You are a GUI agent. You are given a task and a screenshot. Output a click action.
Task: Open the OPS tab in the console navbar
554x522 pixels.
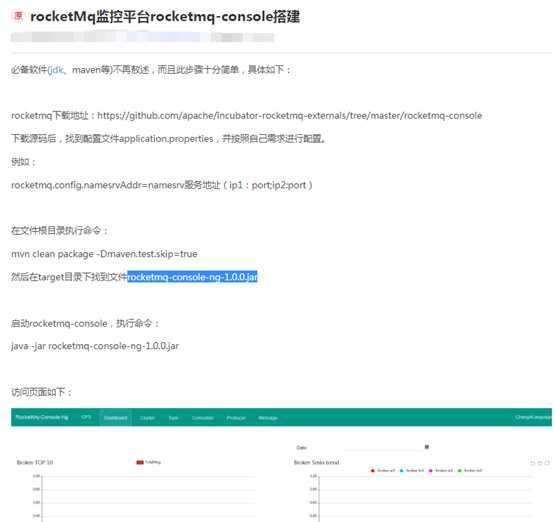point(86,417)
